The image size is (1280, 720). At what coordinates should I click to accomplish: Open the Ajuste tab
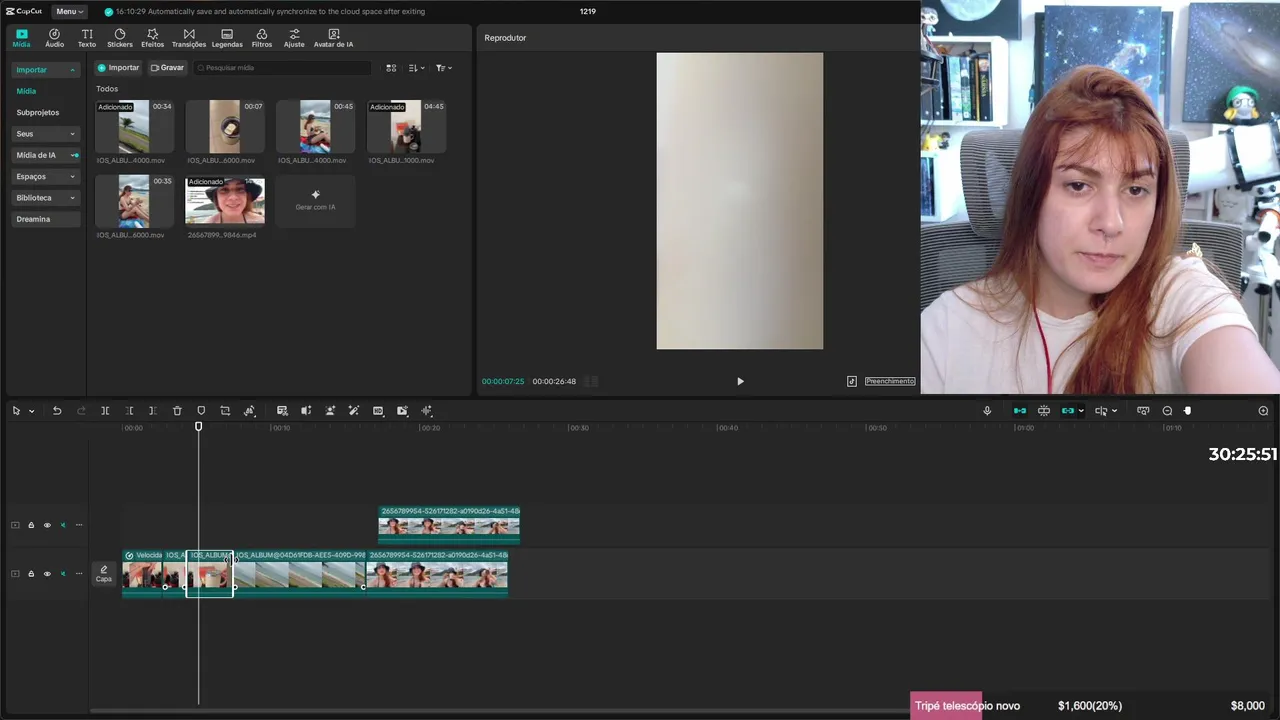(294, 38)
